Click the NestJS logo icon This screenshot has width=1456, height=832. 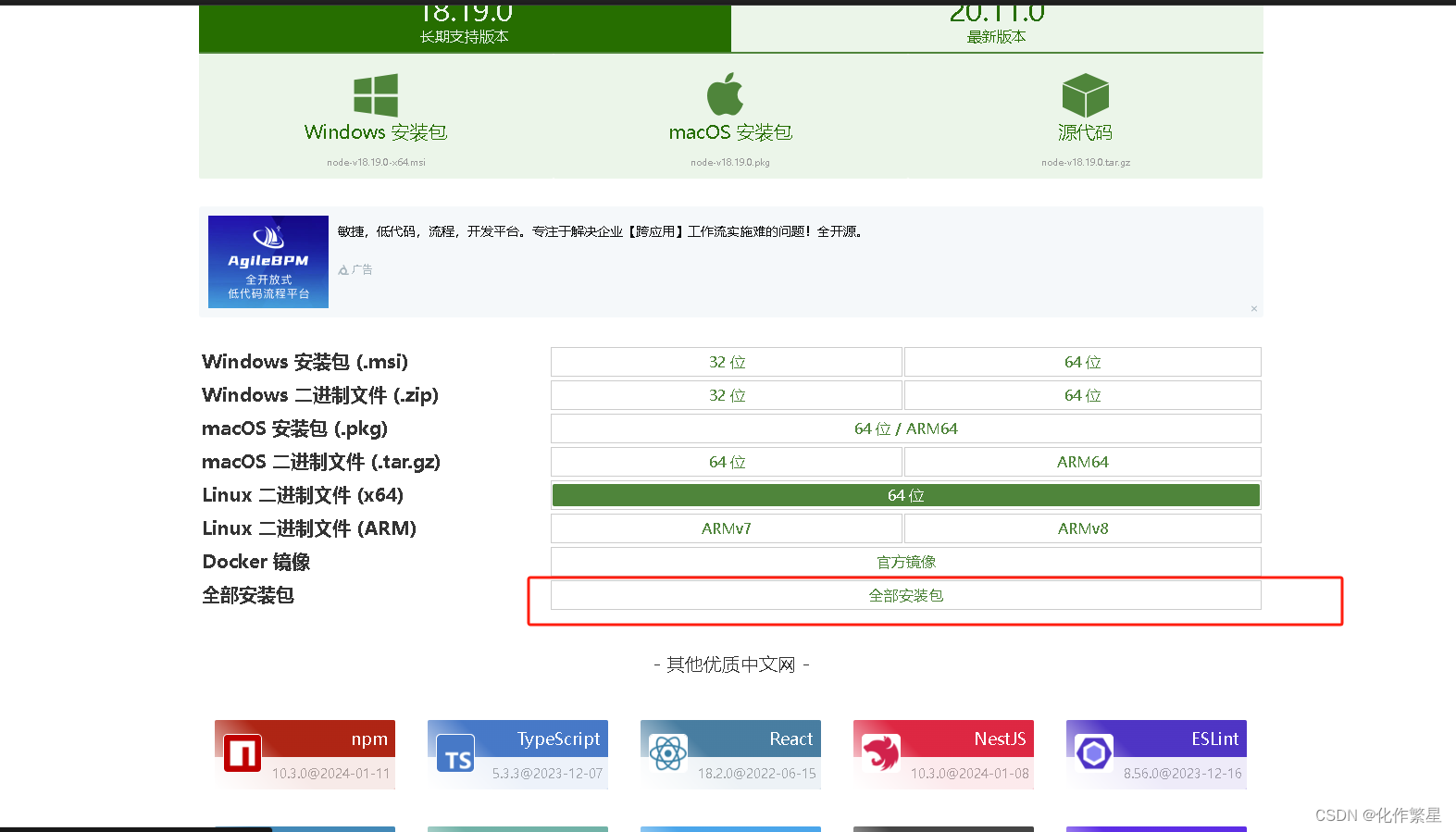tap(881, 754)
